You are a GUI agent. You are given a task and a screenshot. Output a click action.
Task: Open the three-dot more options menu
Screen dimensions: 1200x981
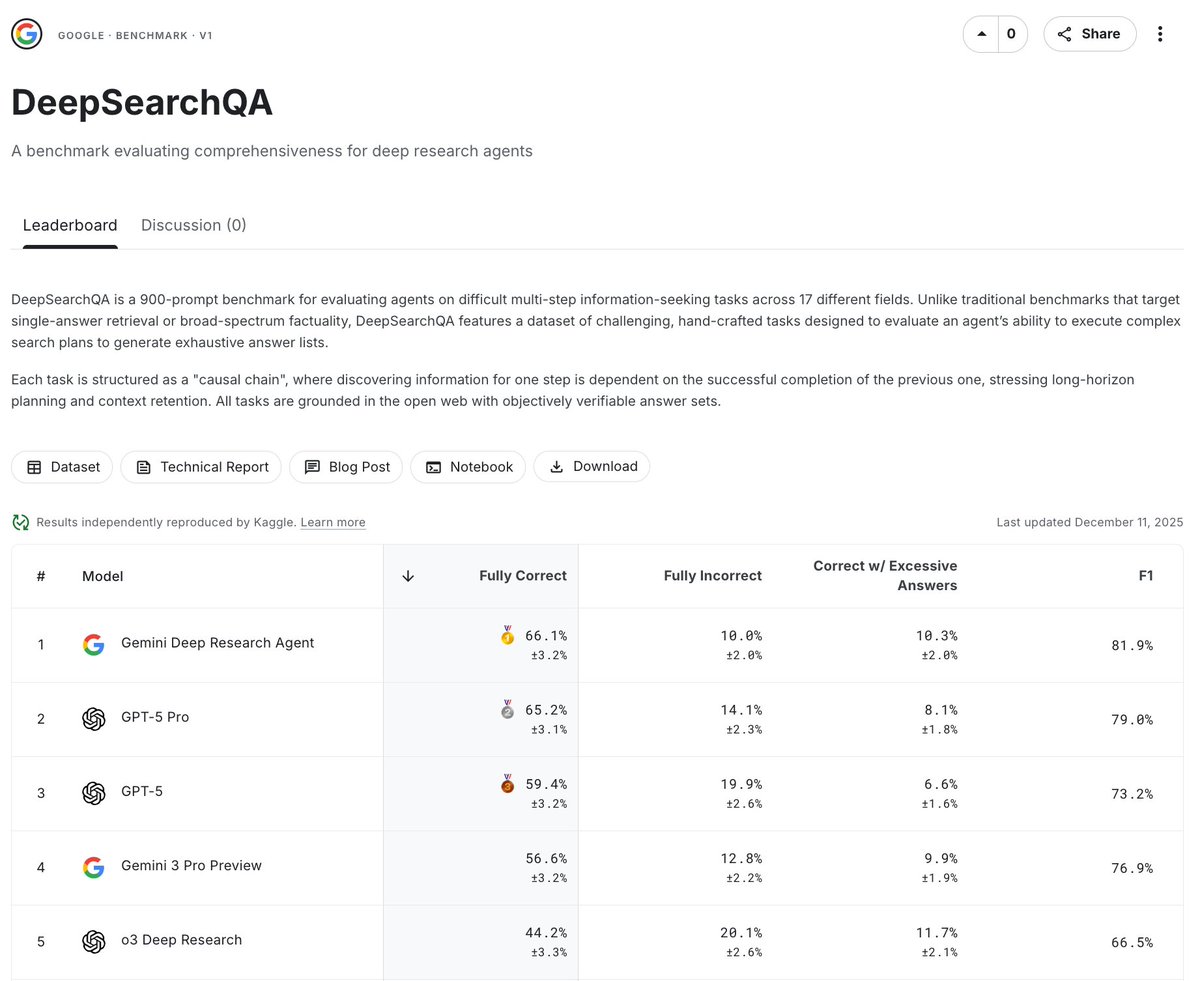[x=1160, y=34]
